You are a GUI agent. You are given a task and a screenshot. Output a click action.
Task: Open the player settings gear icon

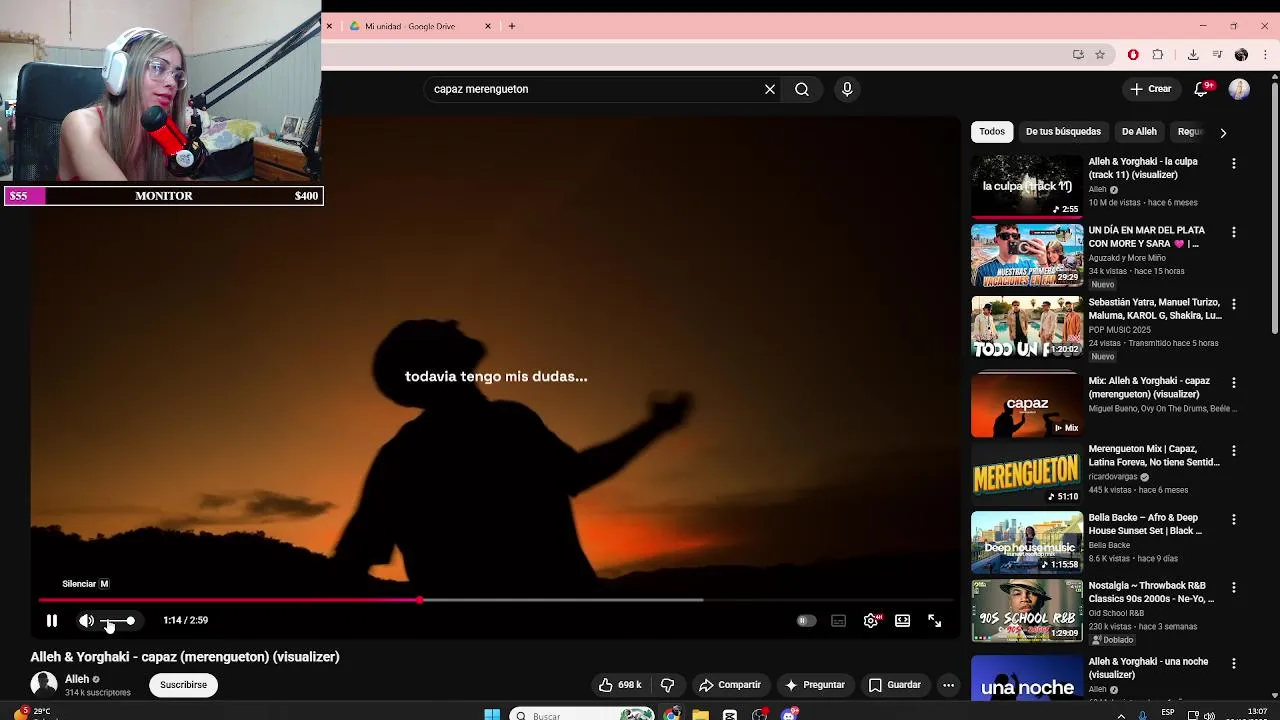871,621
